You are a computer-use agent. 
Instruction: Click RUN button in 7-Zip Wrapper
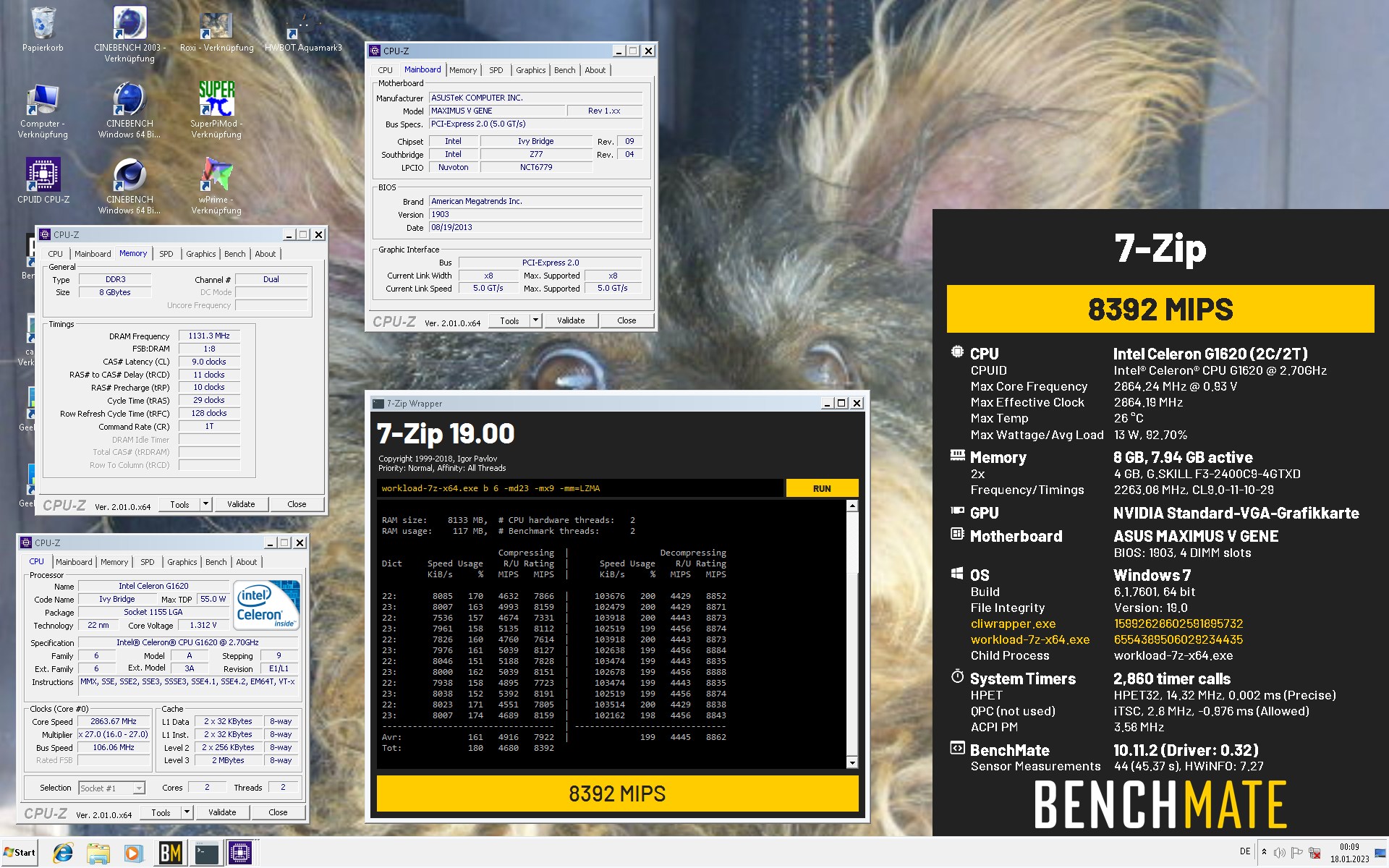tap(822, 488)
